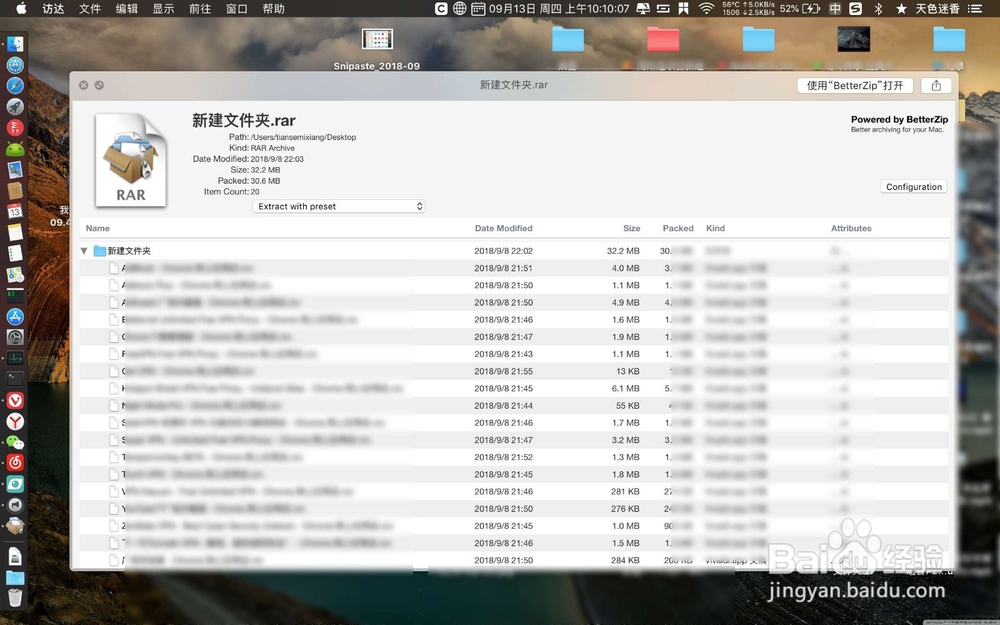Screen dimensions: 1000x625
Task: Launch Safari compass icon in Dock
Action: tap(15, 85)
